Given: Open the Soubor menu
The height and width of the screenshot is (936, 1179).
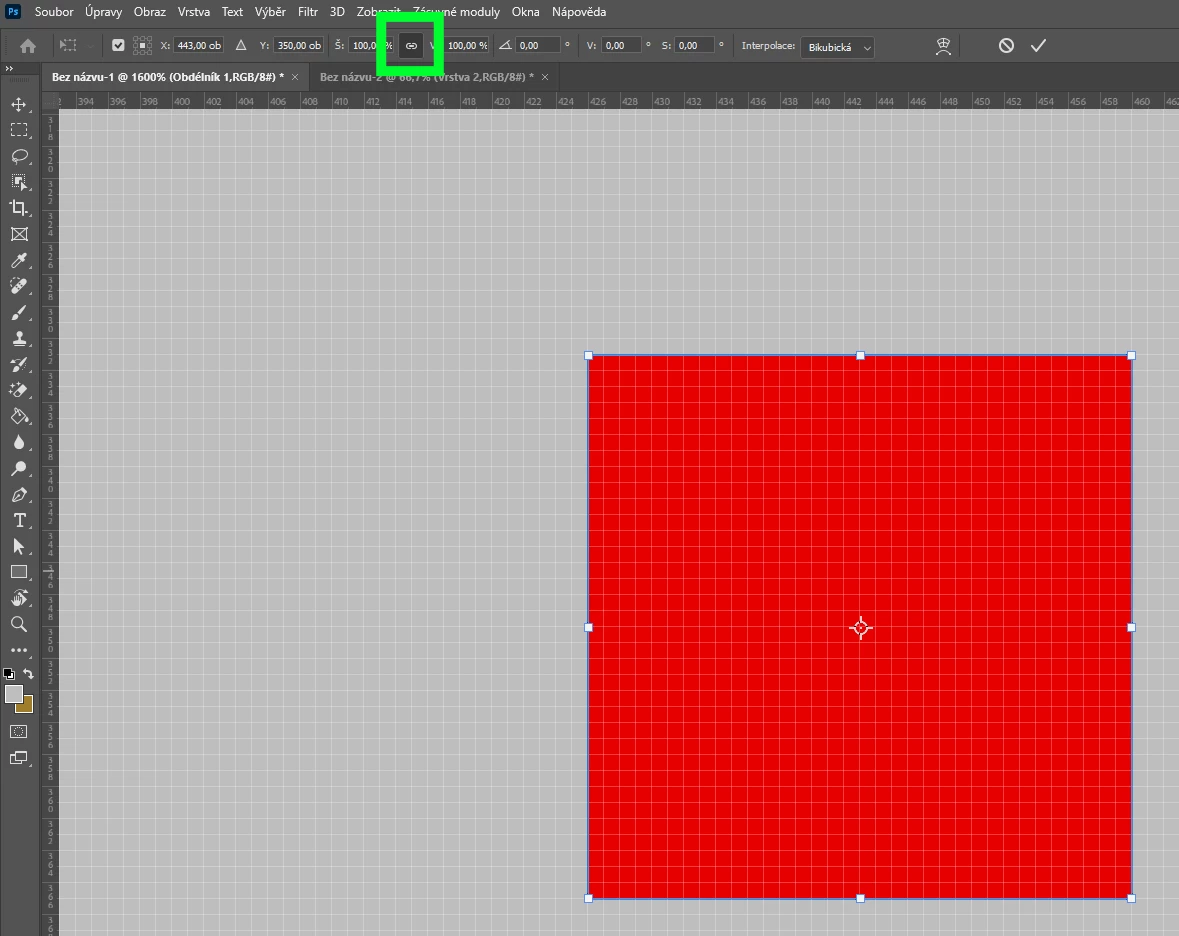Looking at the screenshot, I should (x=54, y=12).
